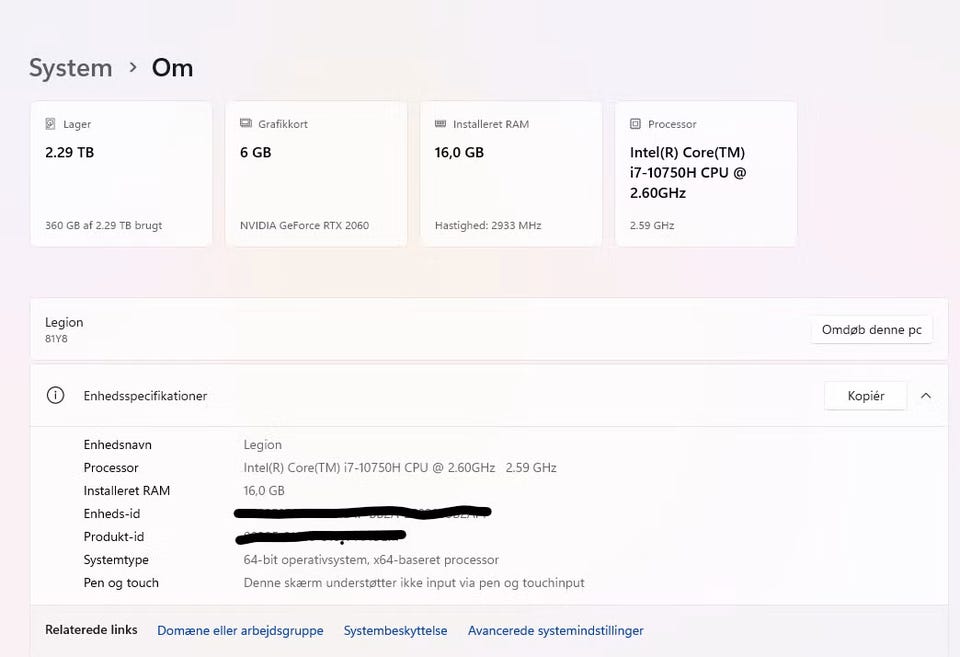
Task: Click the Installeret RAM memory icon
Action: click(x=441, y=124)
